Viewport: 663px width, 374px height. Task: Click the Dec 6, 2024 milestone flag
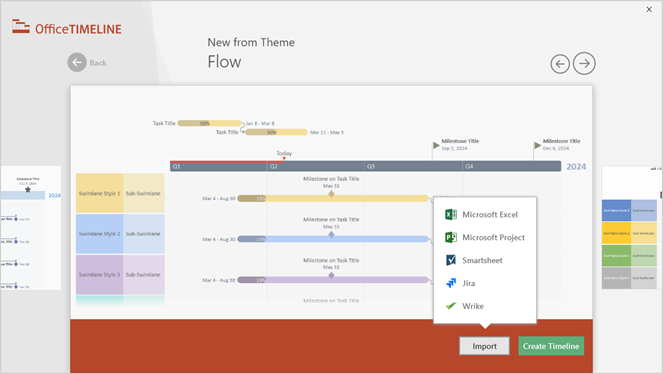click(x=537, y=145)
